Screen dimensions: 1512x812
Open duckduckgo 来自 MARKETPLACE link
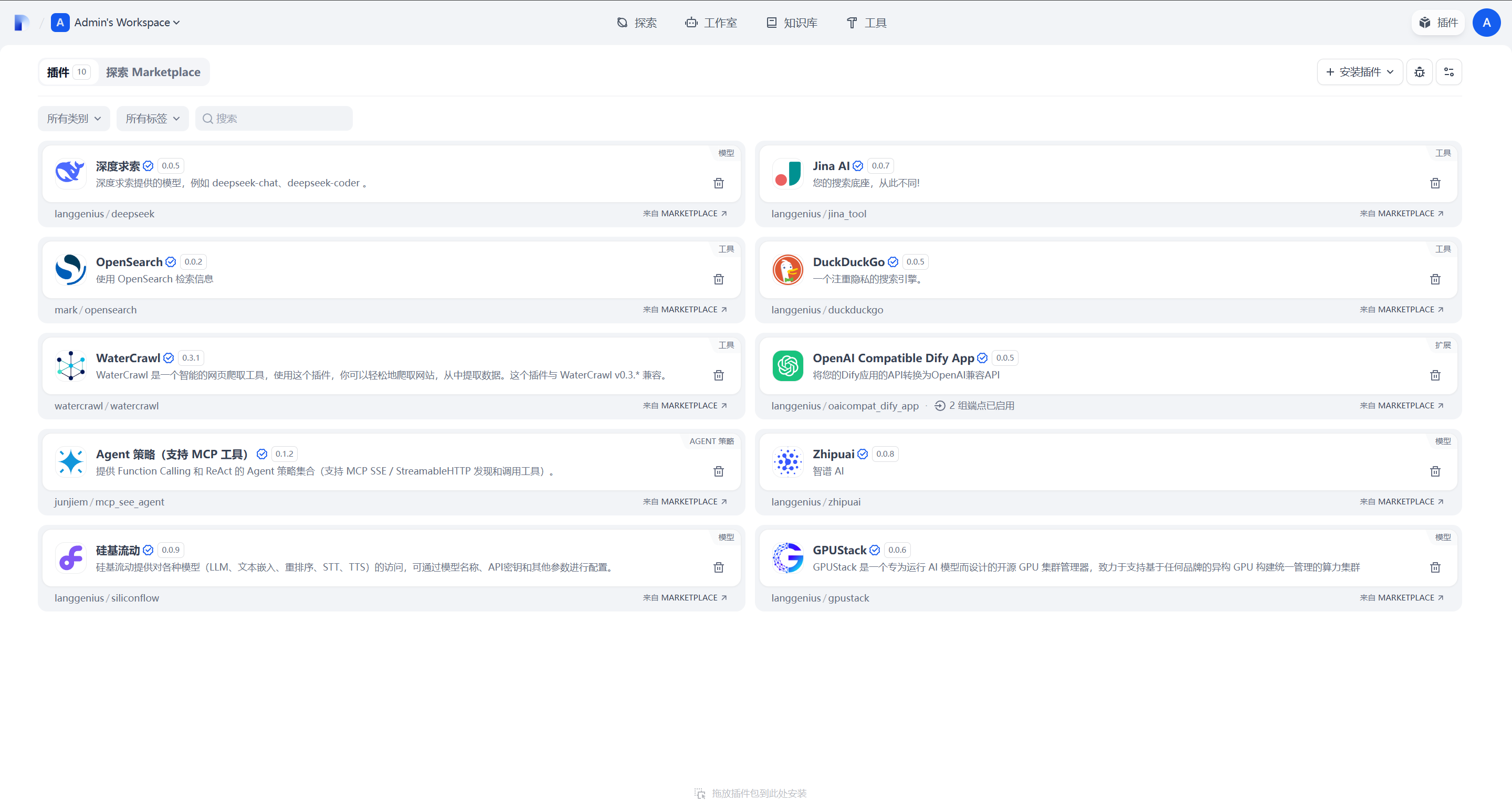pyautogui.click(x=1402, y=310)
